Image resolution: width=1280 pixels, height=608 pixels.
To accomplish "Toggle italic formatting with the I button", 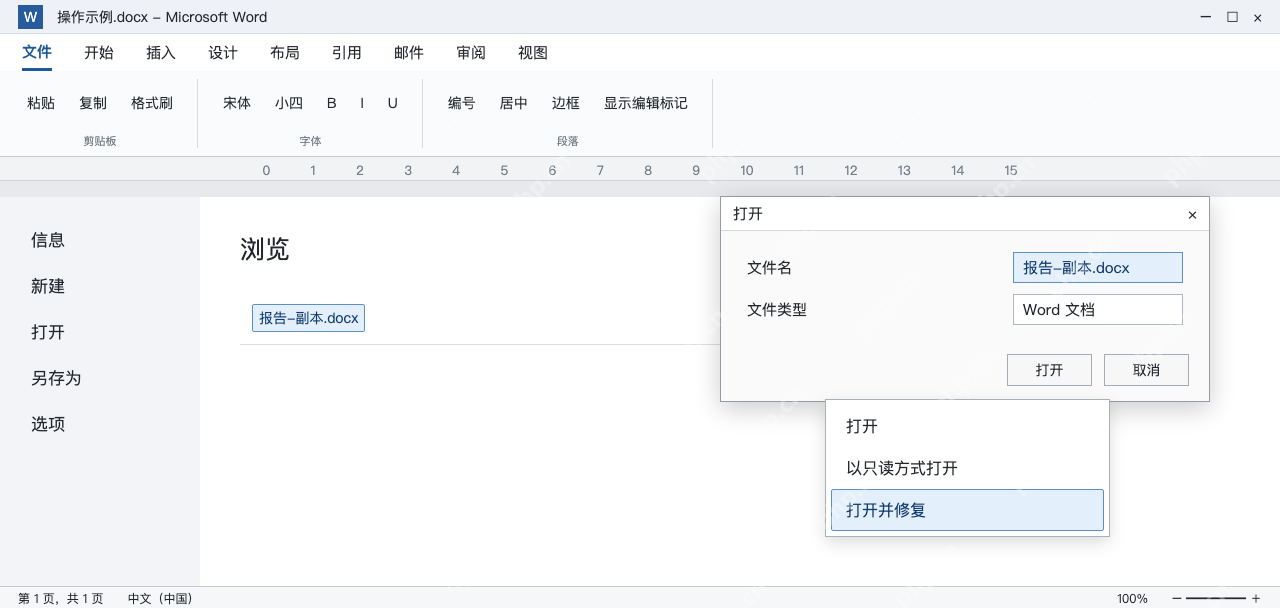I will tap(362, 103).
